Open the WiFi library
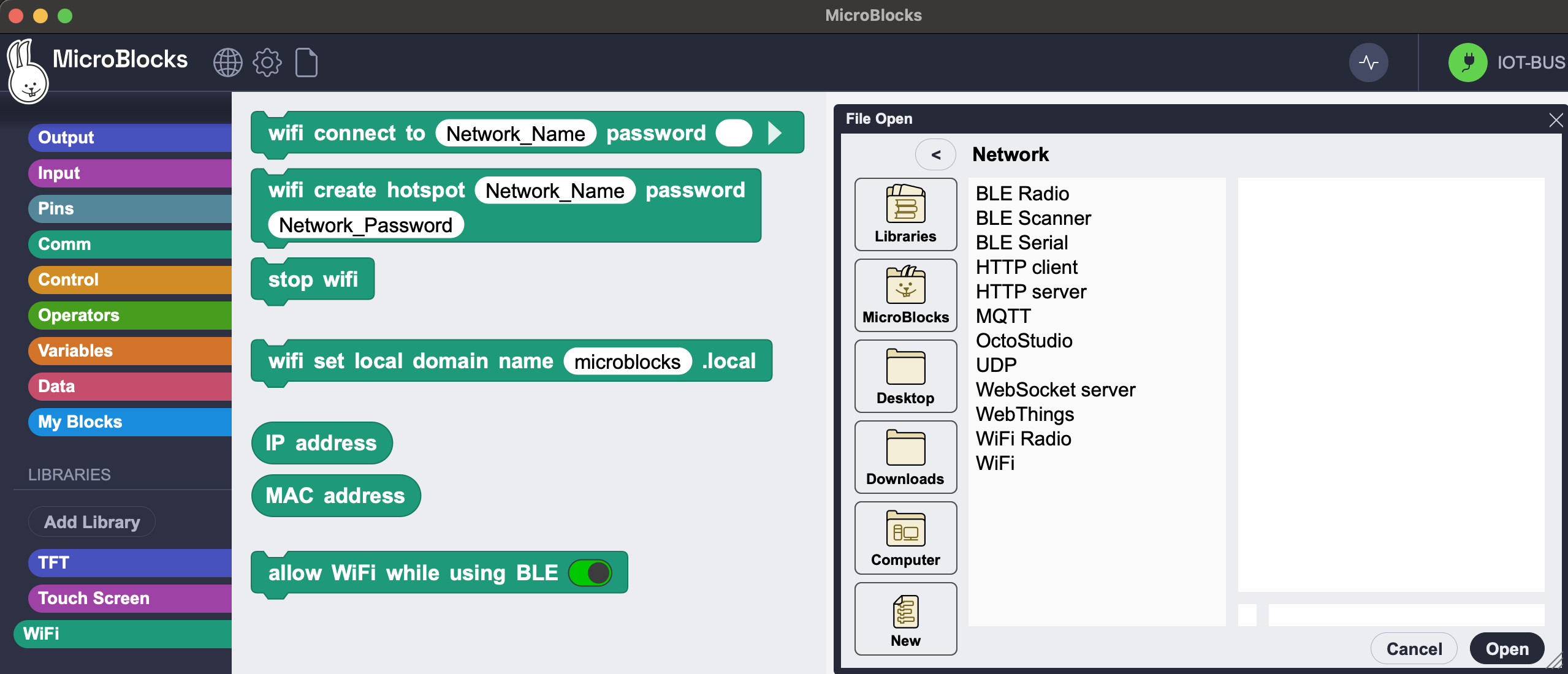This screenshot has width=1568, height=674. point(123,634)
